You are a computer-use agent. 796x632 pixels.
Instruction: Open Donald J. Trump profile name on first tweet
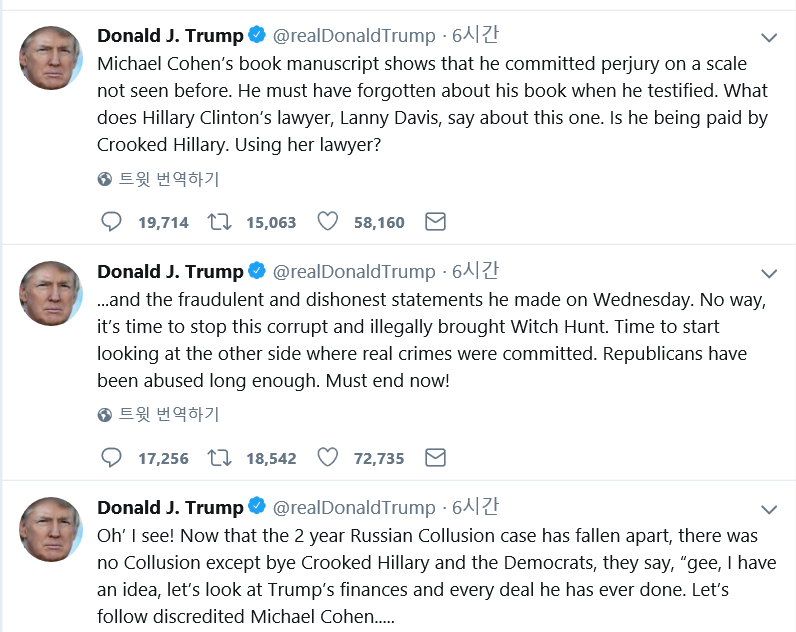170,36
